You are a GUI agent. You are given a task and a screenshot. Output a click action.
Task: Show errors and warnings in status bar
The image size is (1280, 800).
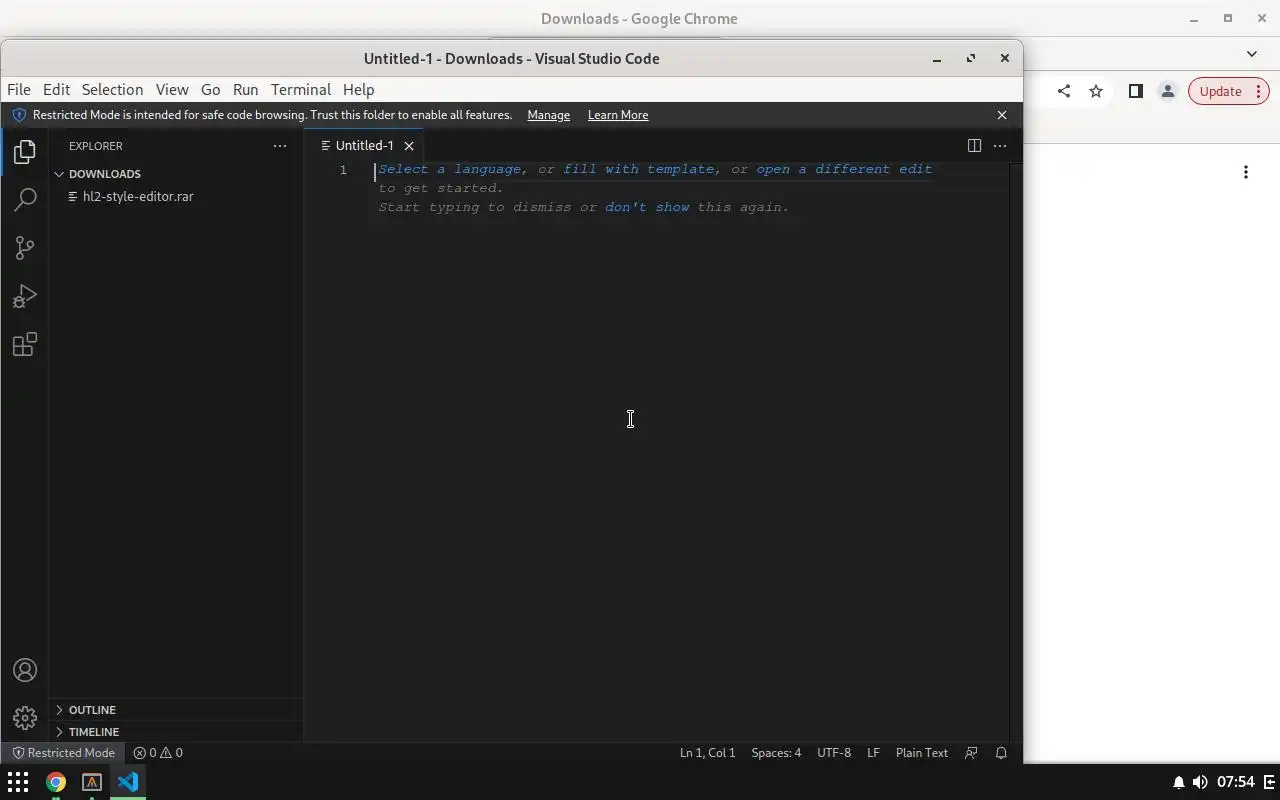click(158, 753)
